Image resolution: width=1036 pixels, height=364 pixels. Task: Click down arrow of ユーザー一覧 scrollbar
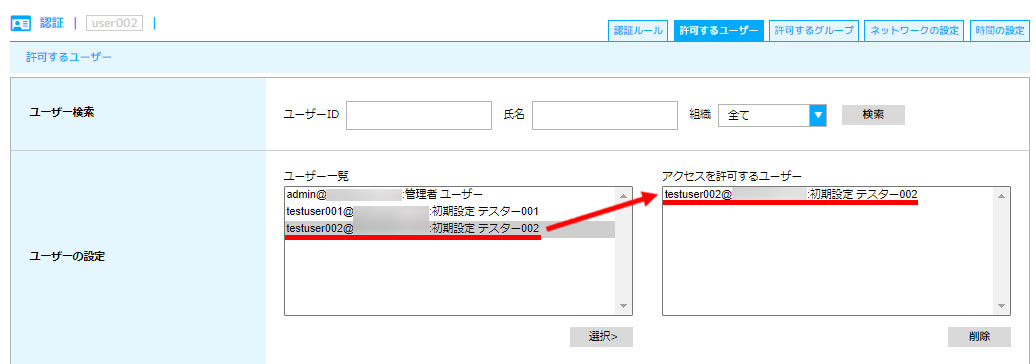[624, 307]
